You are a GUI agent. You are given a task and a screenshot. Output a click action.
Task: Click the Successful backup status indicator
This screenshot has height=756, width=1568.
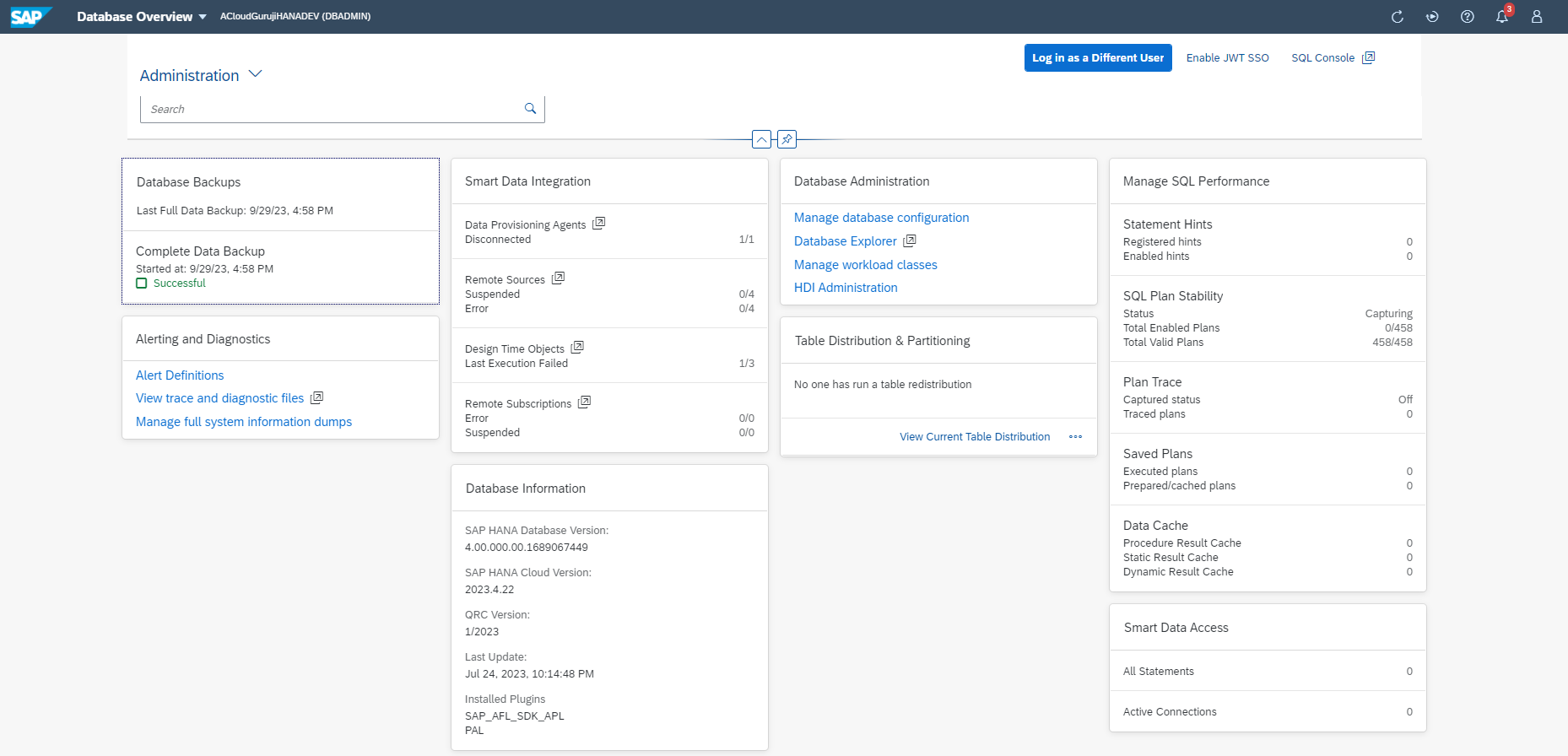click(x=171, y=283)
